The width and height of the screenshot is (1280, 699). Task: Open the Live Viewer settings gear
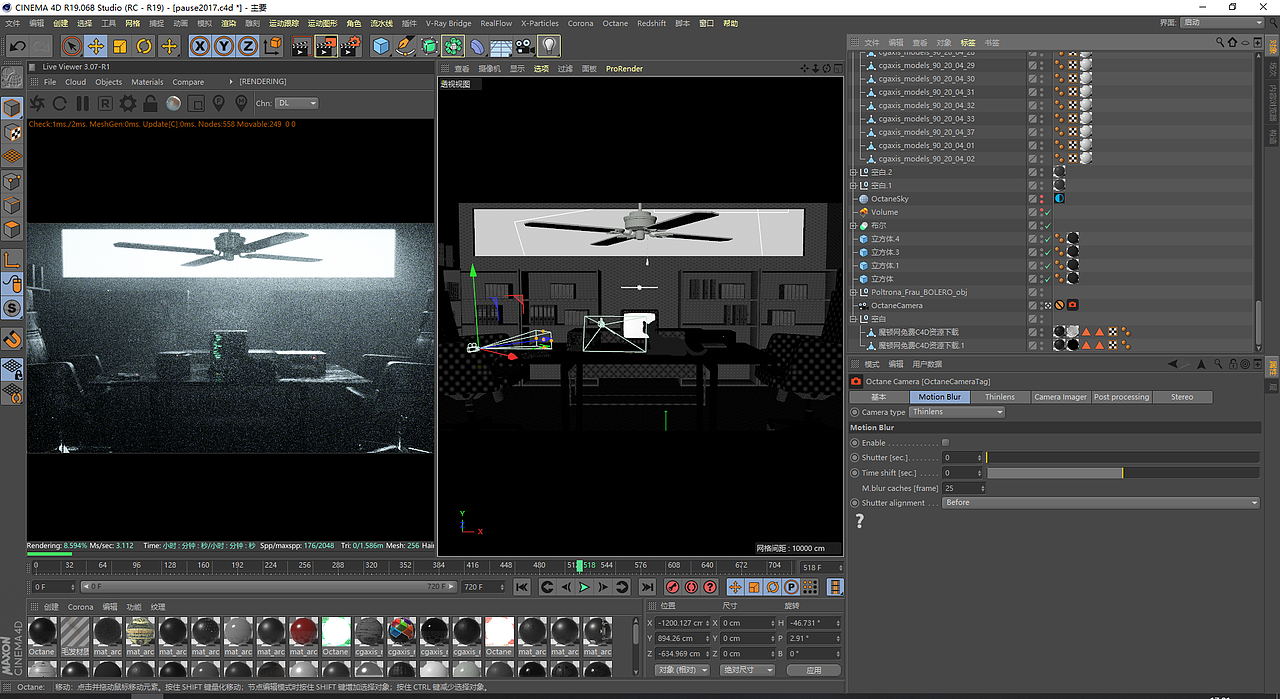128,103
